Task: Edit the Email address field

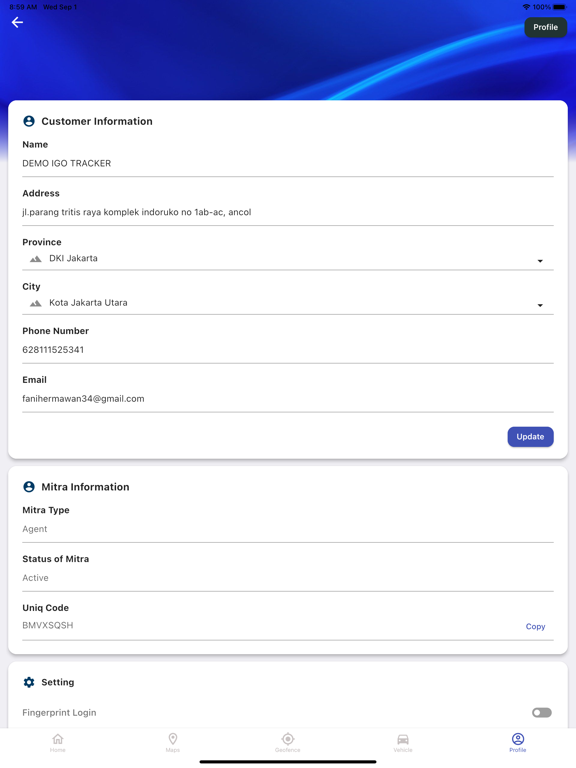Action: click(x=288, y=399)
